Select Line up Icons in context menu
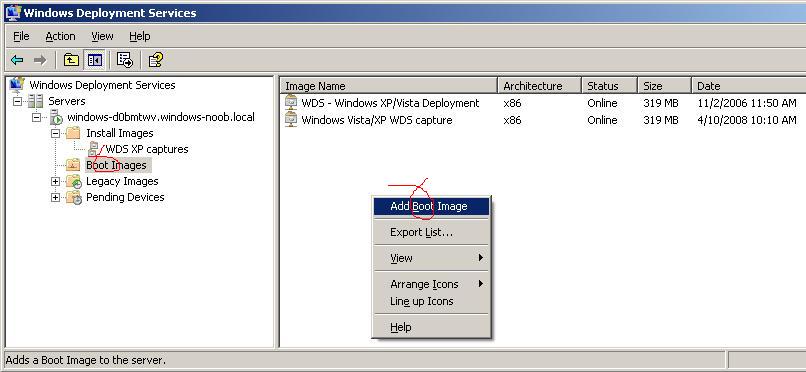The image size is (806, 372). [x=431, y=301]
